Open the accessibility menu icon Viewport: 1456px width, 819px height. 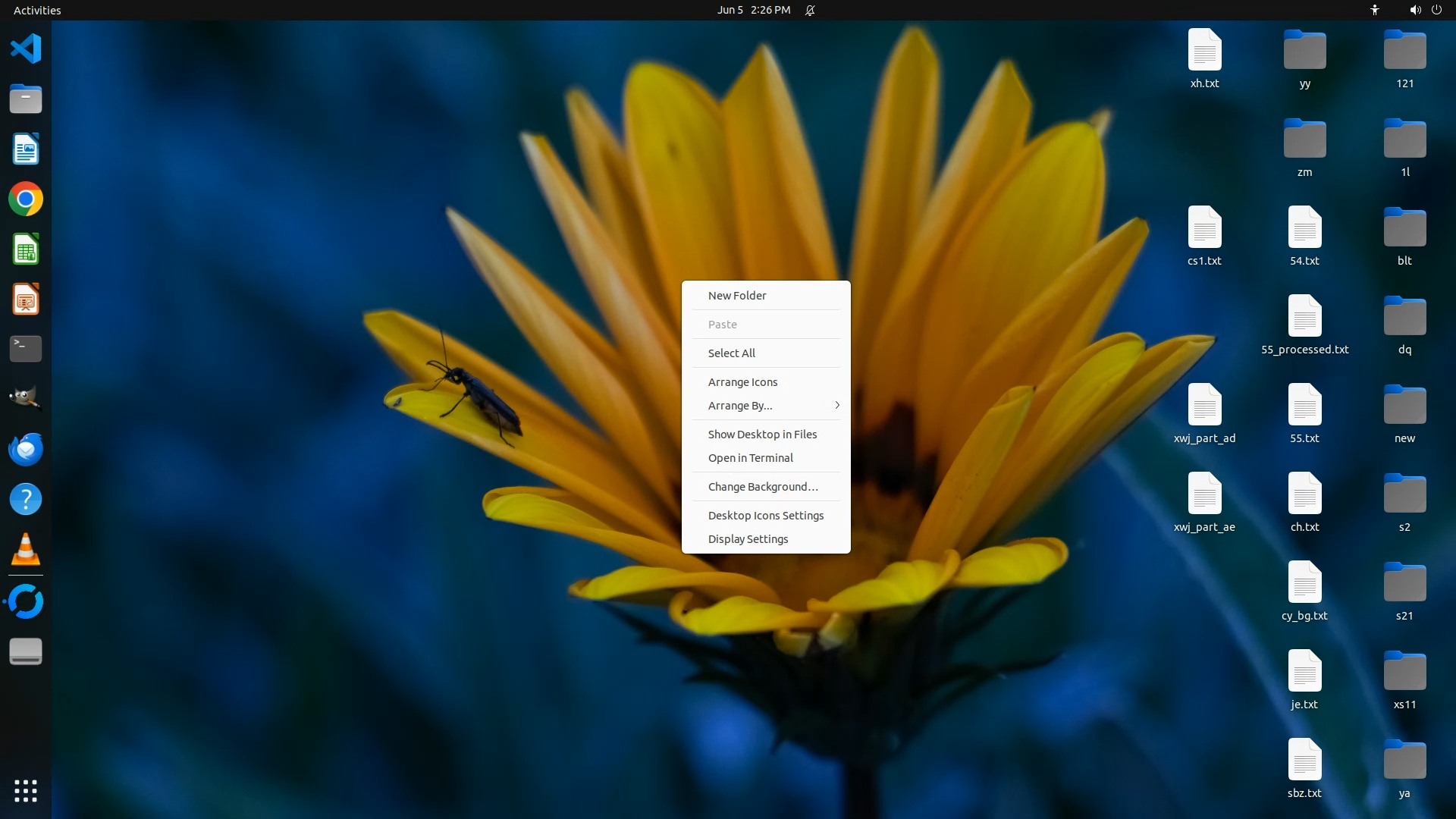click(1374, 10)
